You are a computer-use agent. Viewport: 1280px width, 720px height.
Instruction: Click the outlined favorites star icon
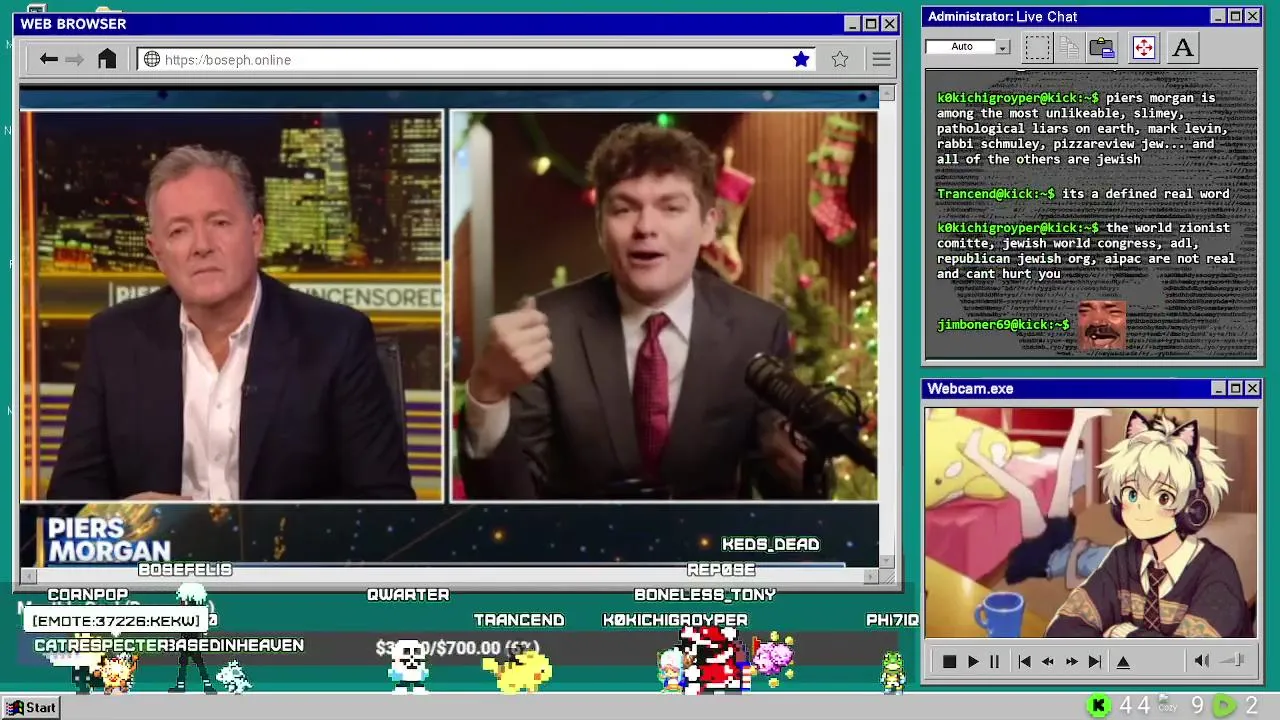840,60
